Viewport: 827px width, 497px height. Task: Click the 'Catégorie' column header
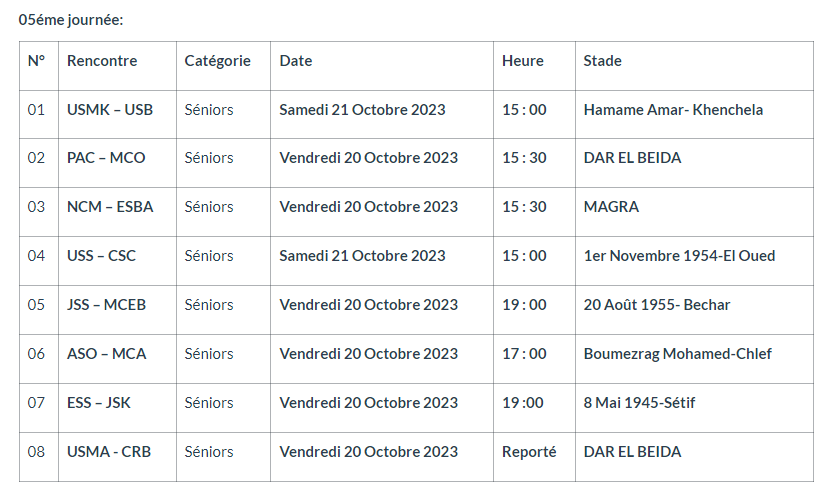click(x=217, y=61)
